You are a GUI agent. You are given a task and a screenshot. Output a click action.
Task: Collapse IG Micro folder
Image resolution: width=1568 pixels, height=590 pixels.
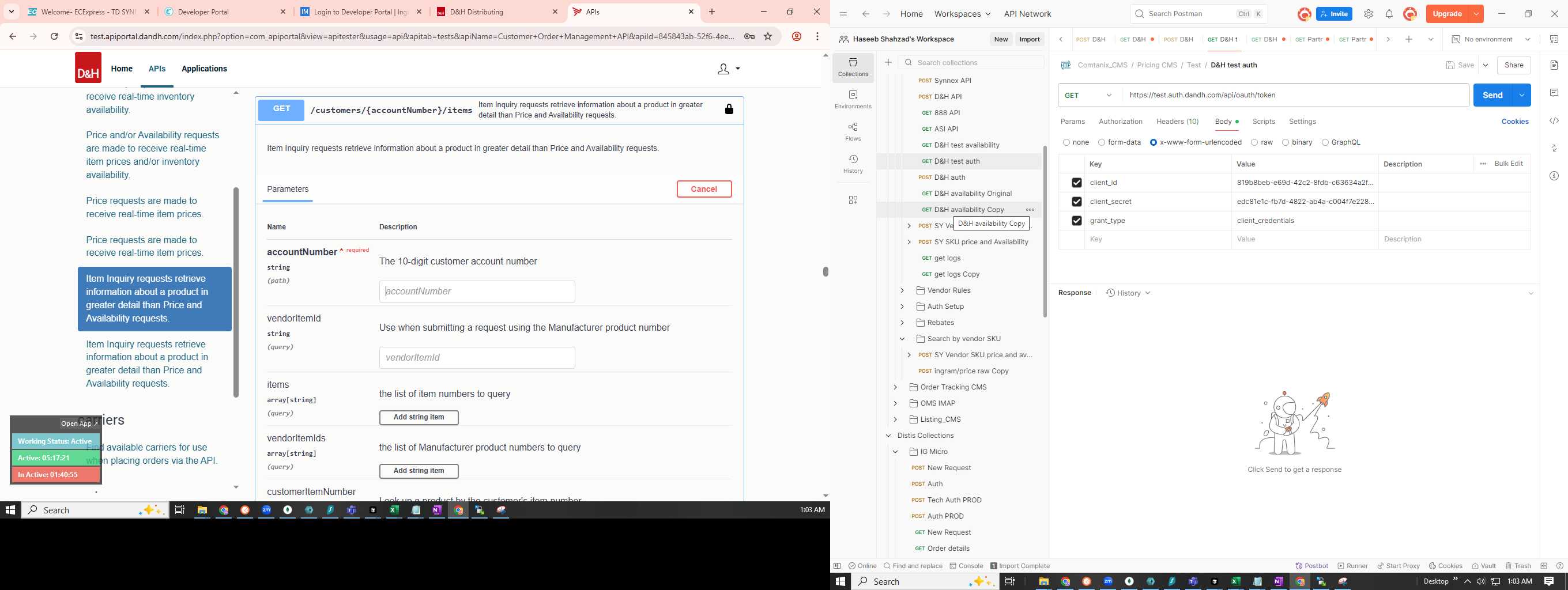tap(895, 452)
